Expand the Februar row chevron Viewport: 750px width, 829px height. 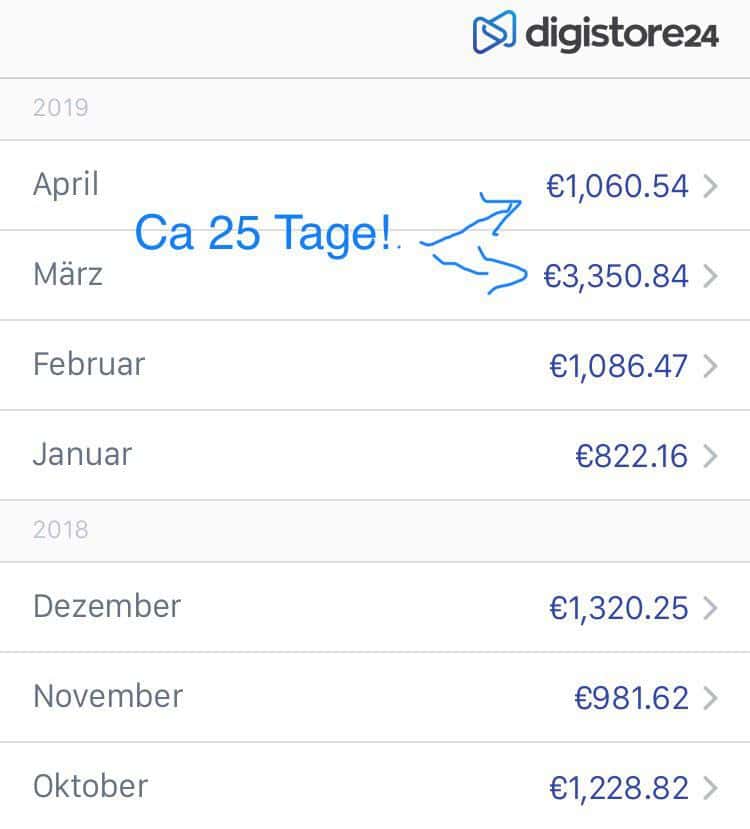(710, 366)
